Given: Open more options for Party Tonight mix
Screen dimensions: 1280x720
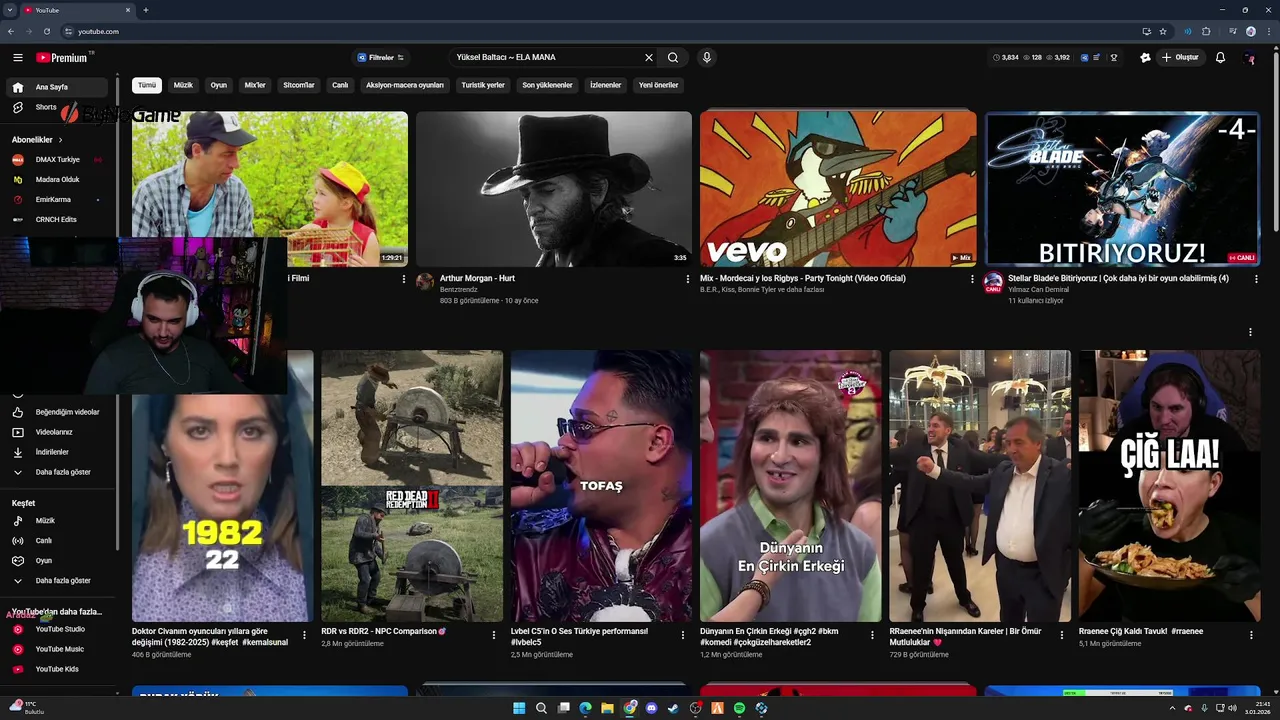Looking at the screenshot, I should tap(971, 279).
